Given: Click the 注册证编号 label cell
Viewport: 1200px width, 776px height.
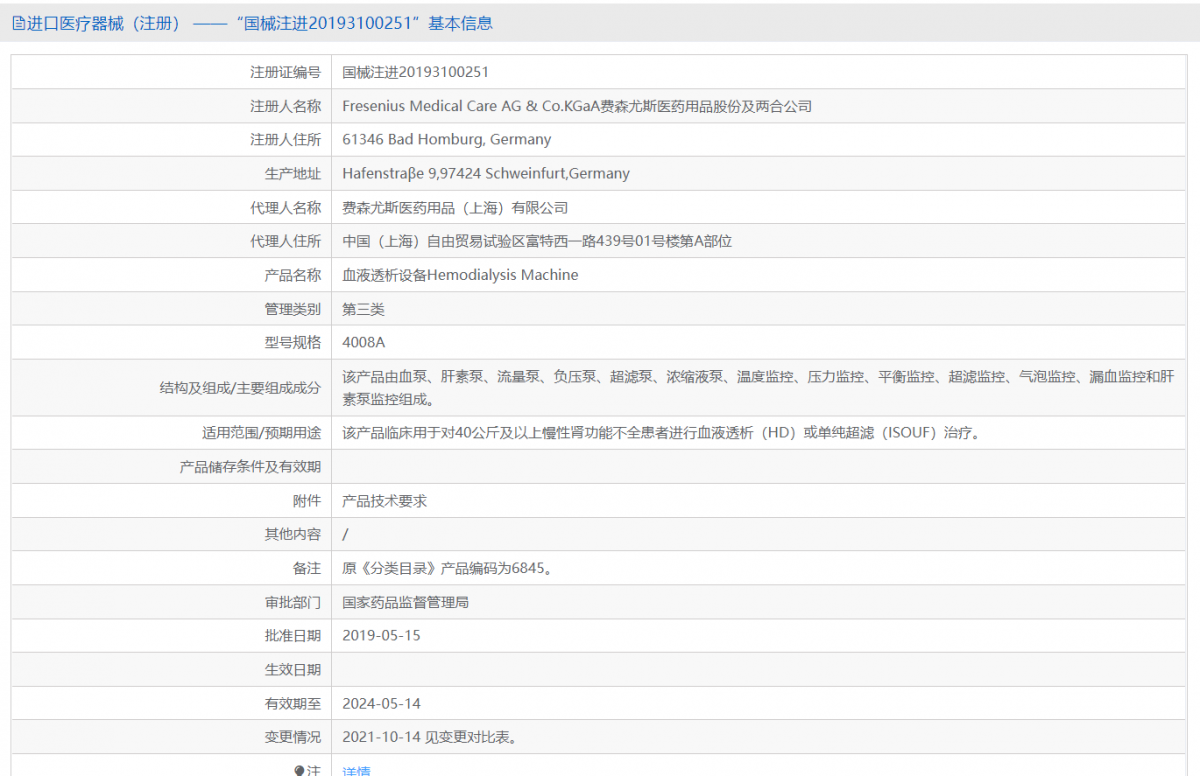Looking at the screenshot, I should click(x=285, y=72).
